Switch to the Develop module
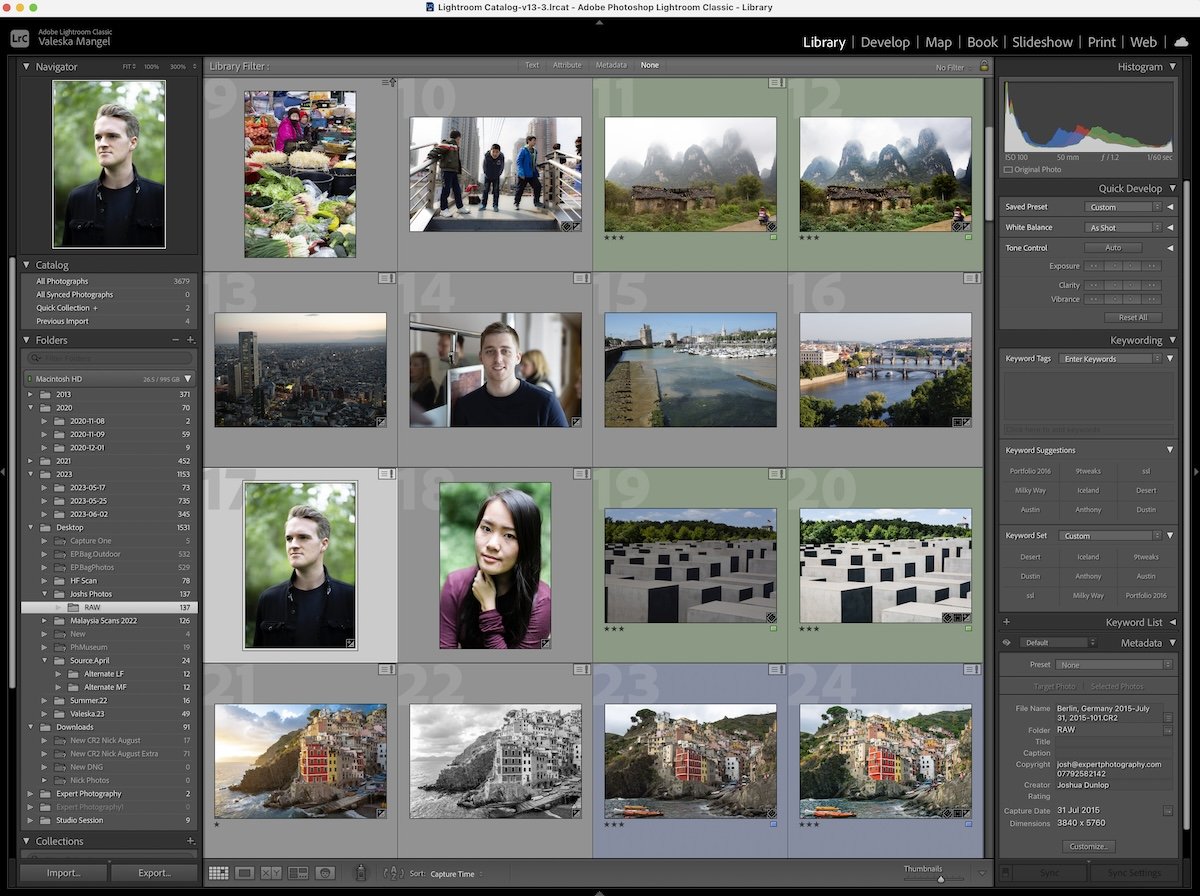The height and width of the screenshot is (896, 1200). 885,42
